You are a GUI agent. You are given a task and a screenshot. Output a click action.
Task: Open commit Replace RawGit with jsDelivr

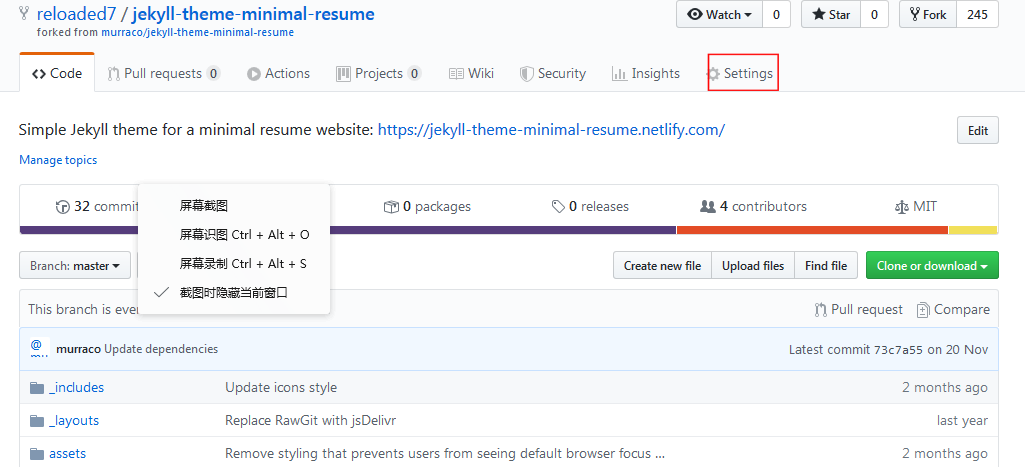click(x=311, y=421)
